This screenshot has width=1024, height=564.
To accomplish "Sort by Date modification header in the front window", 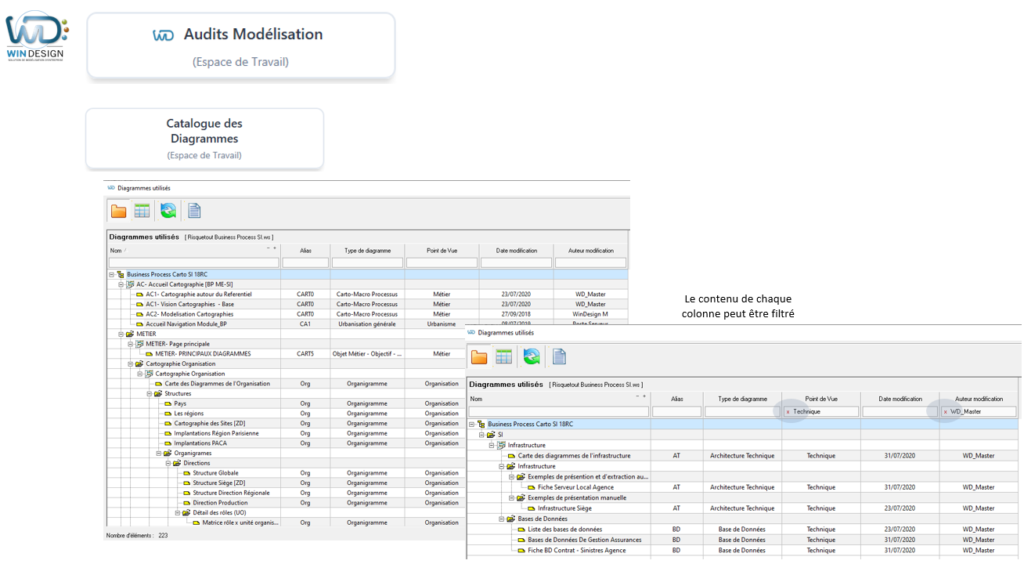I will [900, 399].
